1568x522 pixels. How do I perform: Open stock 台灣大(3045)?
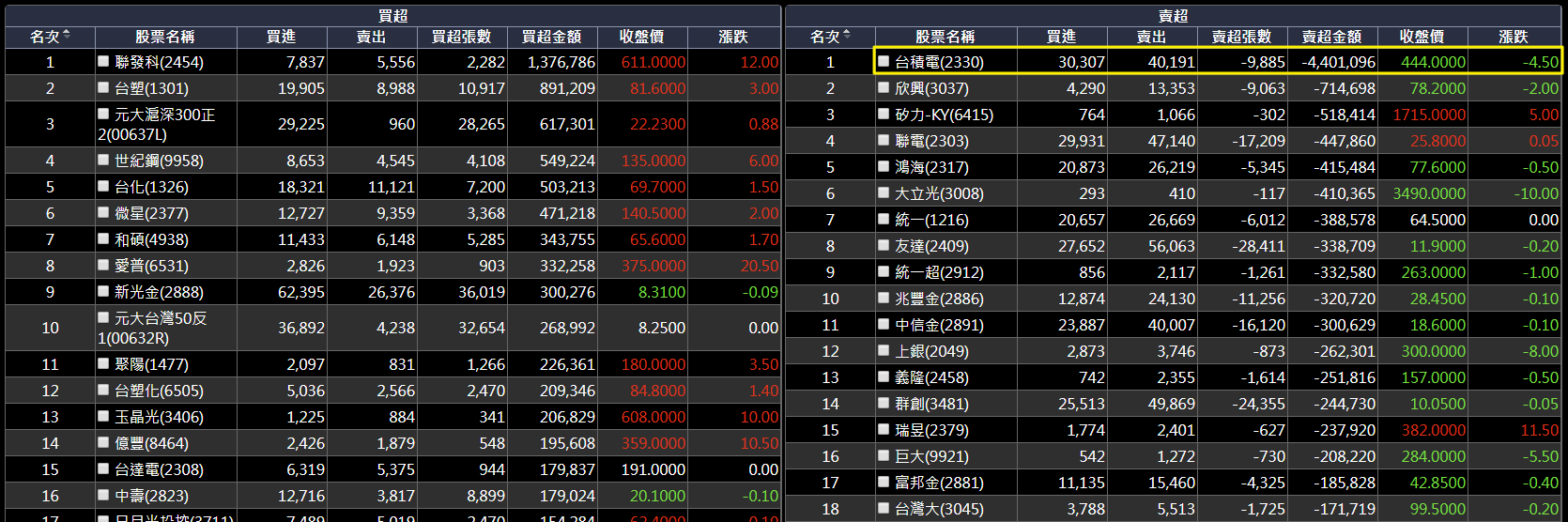939,509
